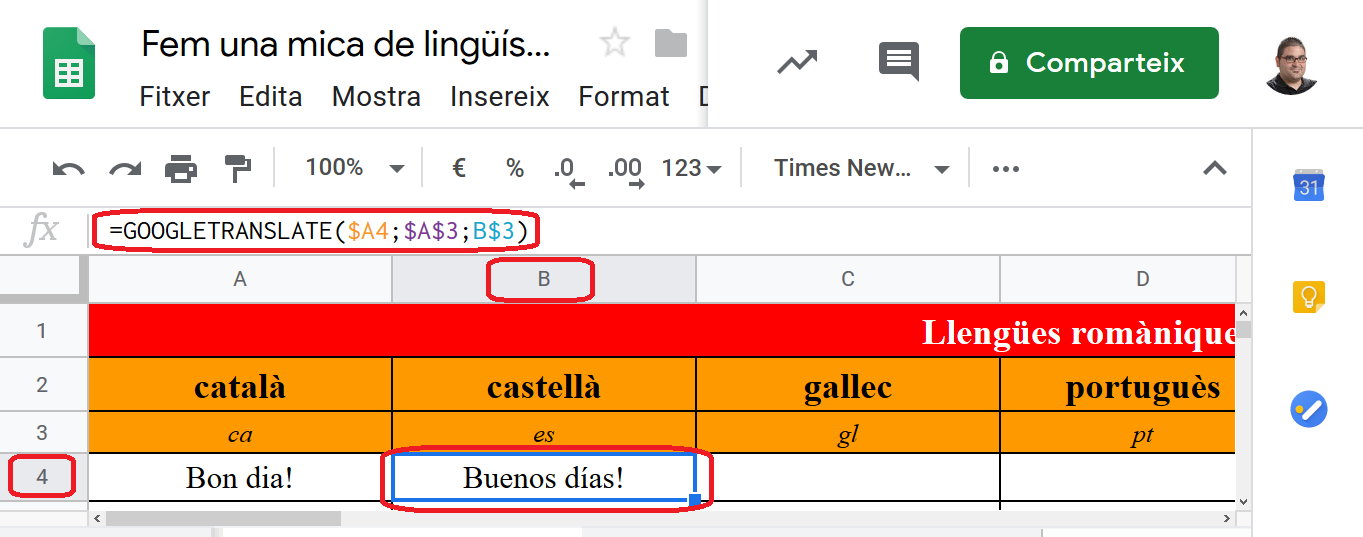Viewport: 1363px width, 537px height.
Task: Open the activity trend chart icon
Action: 797,62
